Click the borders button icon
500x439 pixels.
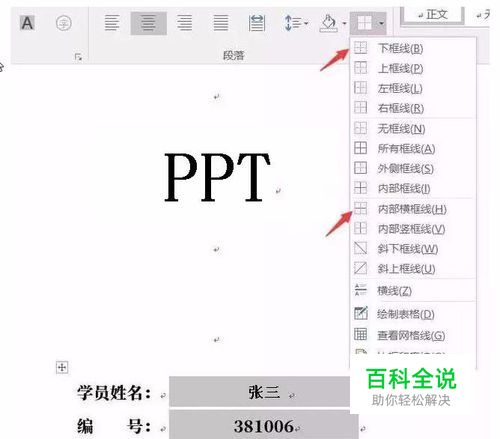(364, 23)
